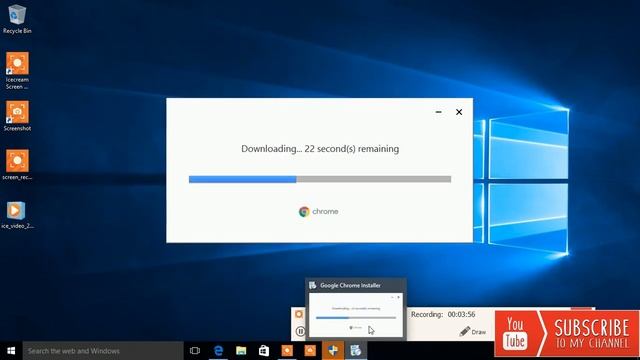The image size is (640, 360).
Task: Launch Microsoft Edge from the taskbar
Action: pyautogui.click(x=218, y=351)
